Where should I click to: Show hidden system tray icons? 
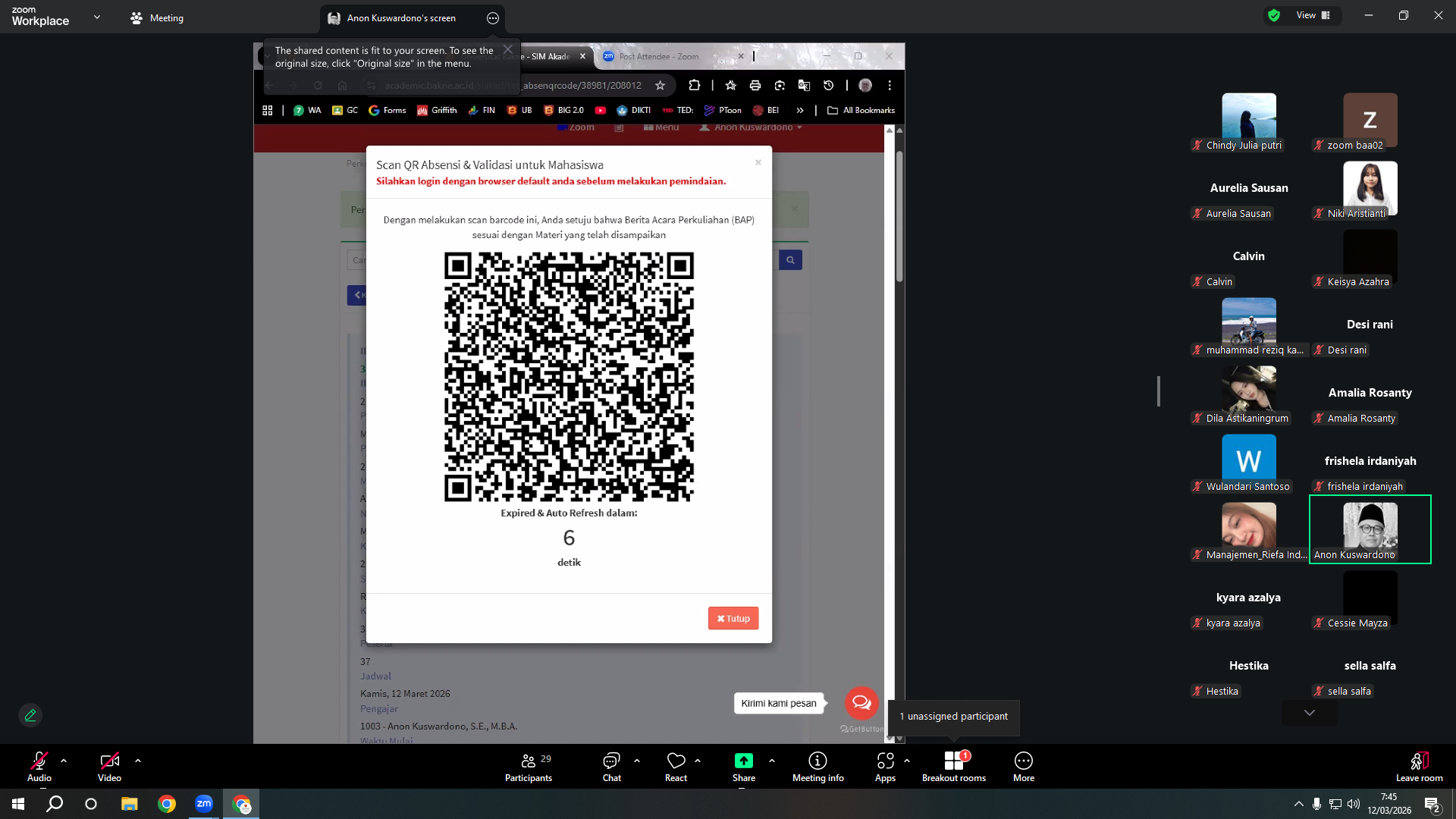1298,804
